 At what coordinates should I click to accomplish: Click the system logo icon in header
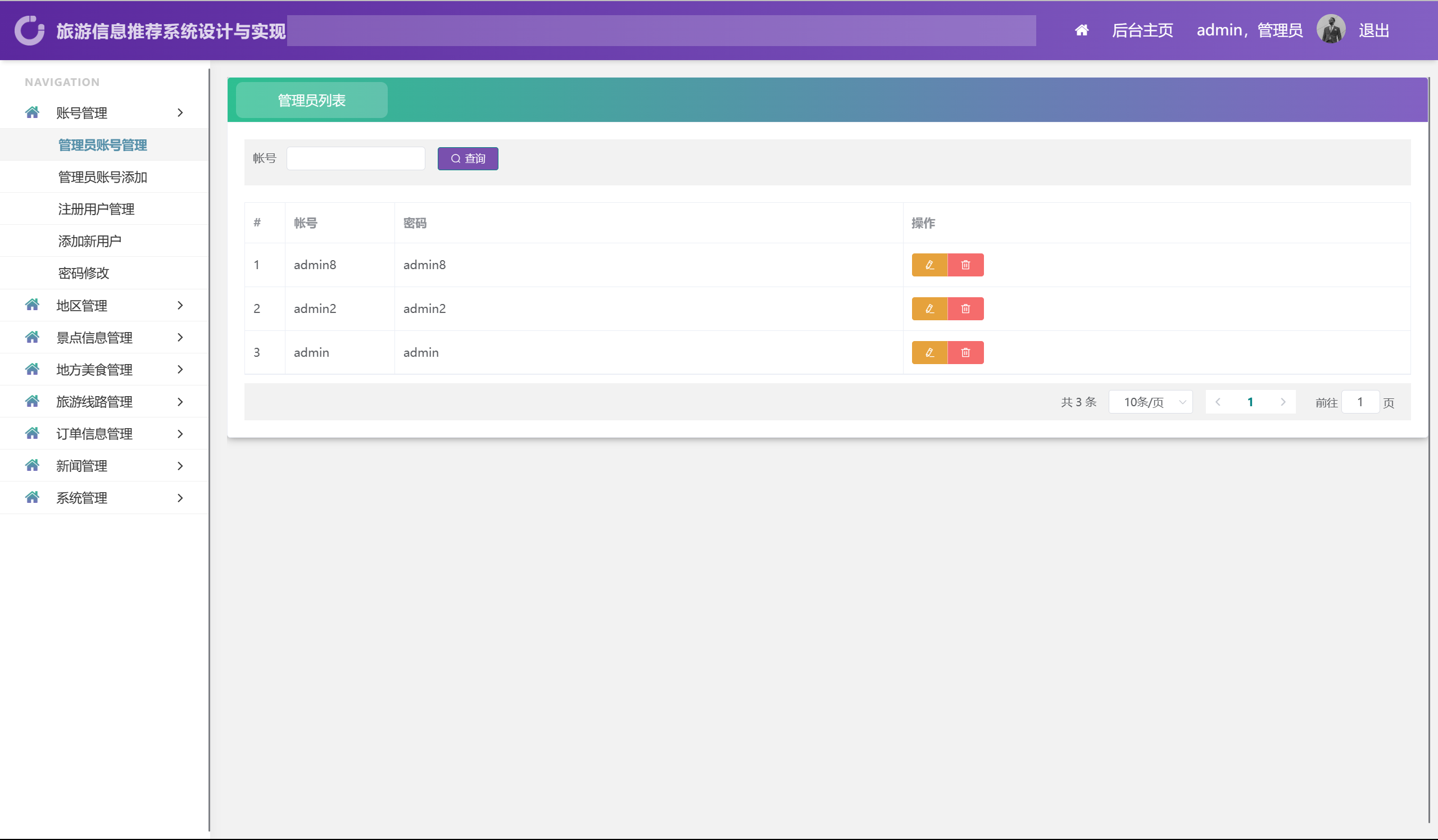coord(30,30)
